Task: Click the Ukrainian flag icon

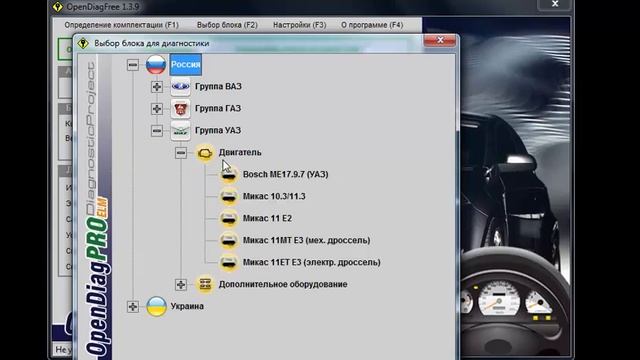Action: (156, 306)
